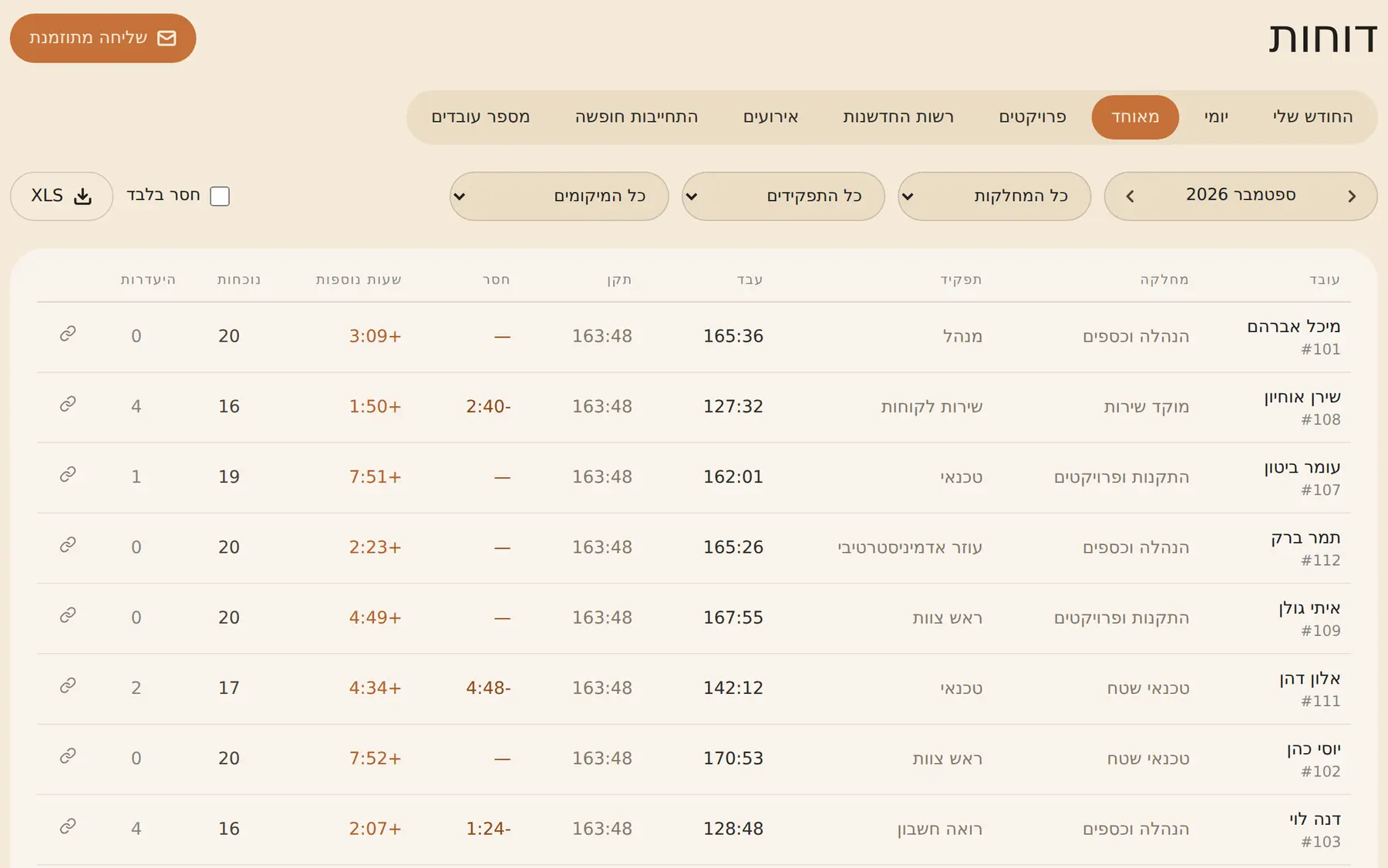Click the היעדרות column header
The width and height of the screenshot is (1388, 868).
click(148, 280)
